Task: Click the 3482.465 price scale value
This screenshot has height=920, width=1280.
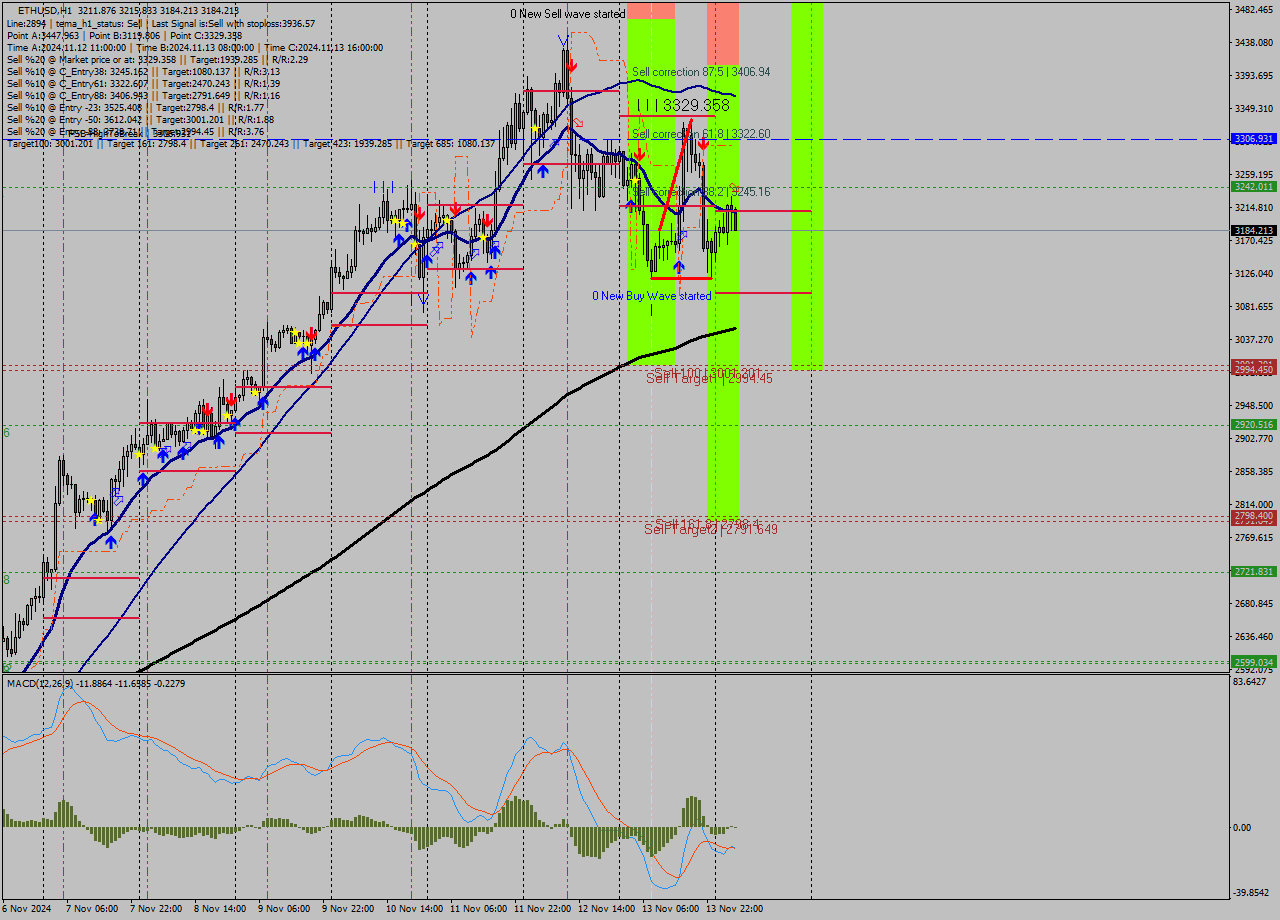Action: click(1254, 10)
